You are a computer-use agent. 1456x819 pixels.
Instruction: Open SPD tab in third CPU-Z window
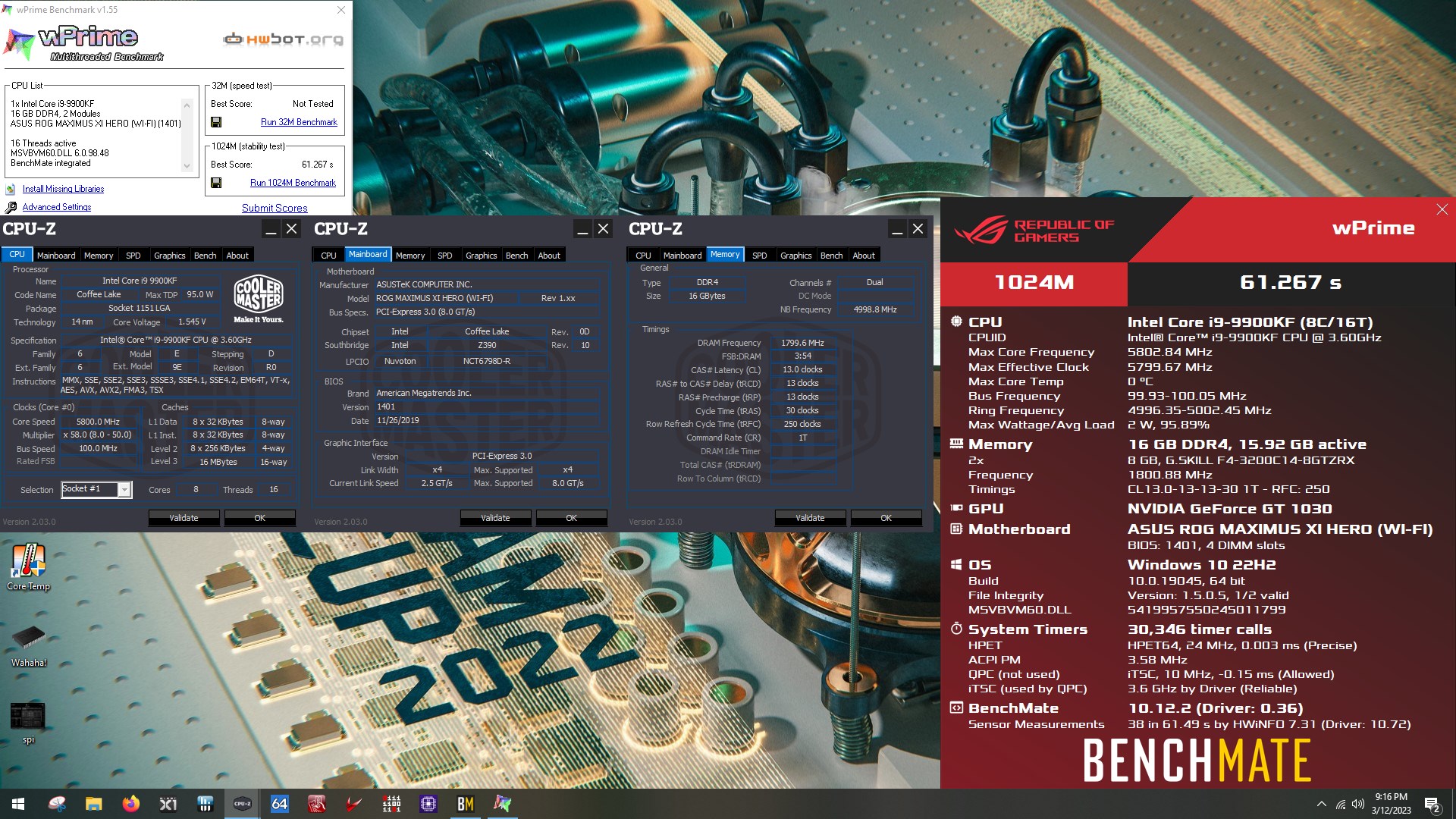tap(760, 256)
